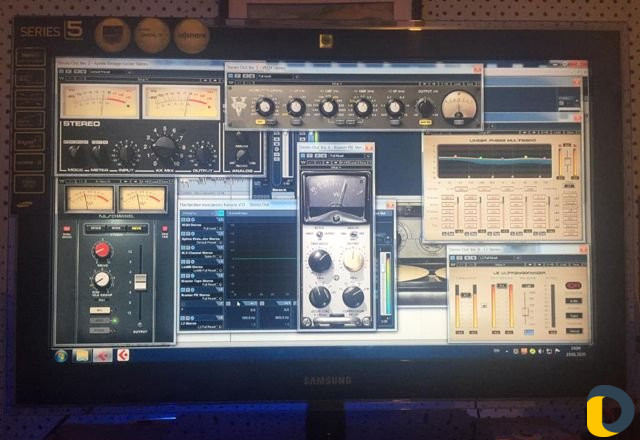The image size is (640, 440).
Task: Click next preset arrow in Aphex Waves toolbar
Action: [x=215, y=80]
